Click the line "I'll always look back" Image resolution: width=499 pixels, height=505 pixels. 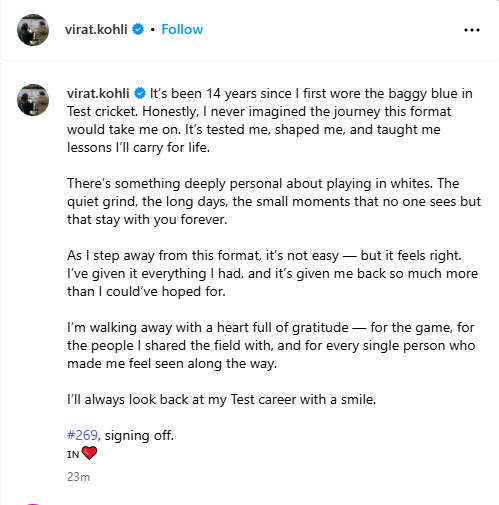[221, 399]
